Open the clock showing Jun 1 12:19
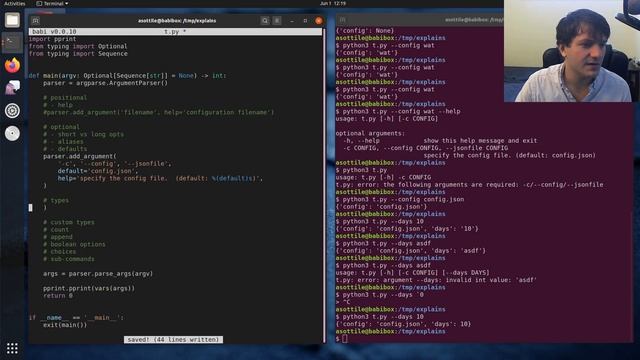640x360 pixels. click(x=333, y=3)
